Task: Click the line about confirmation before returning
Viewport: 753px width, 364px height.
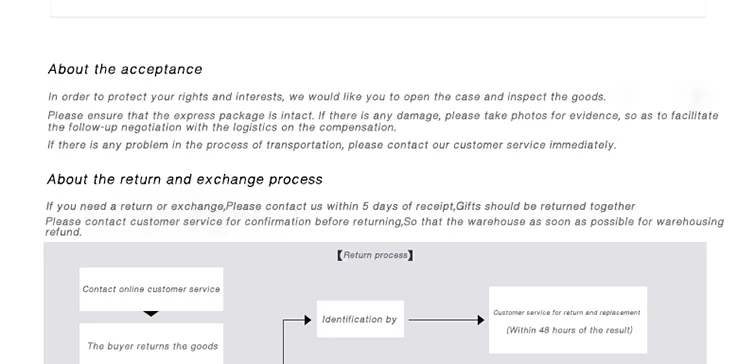Action: 385,227
